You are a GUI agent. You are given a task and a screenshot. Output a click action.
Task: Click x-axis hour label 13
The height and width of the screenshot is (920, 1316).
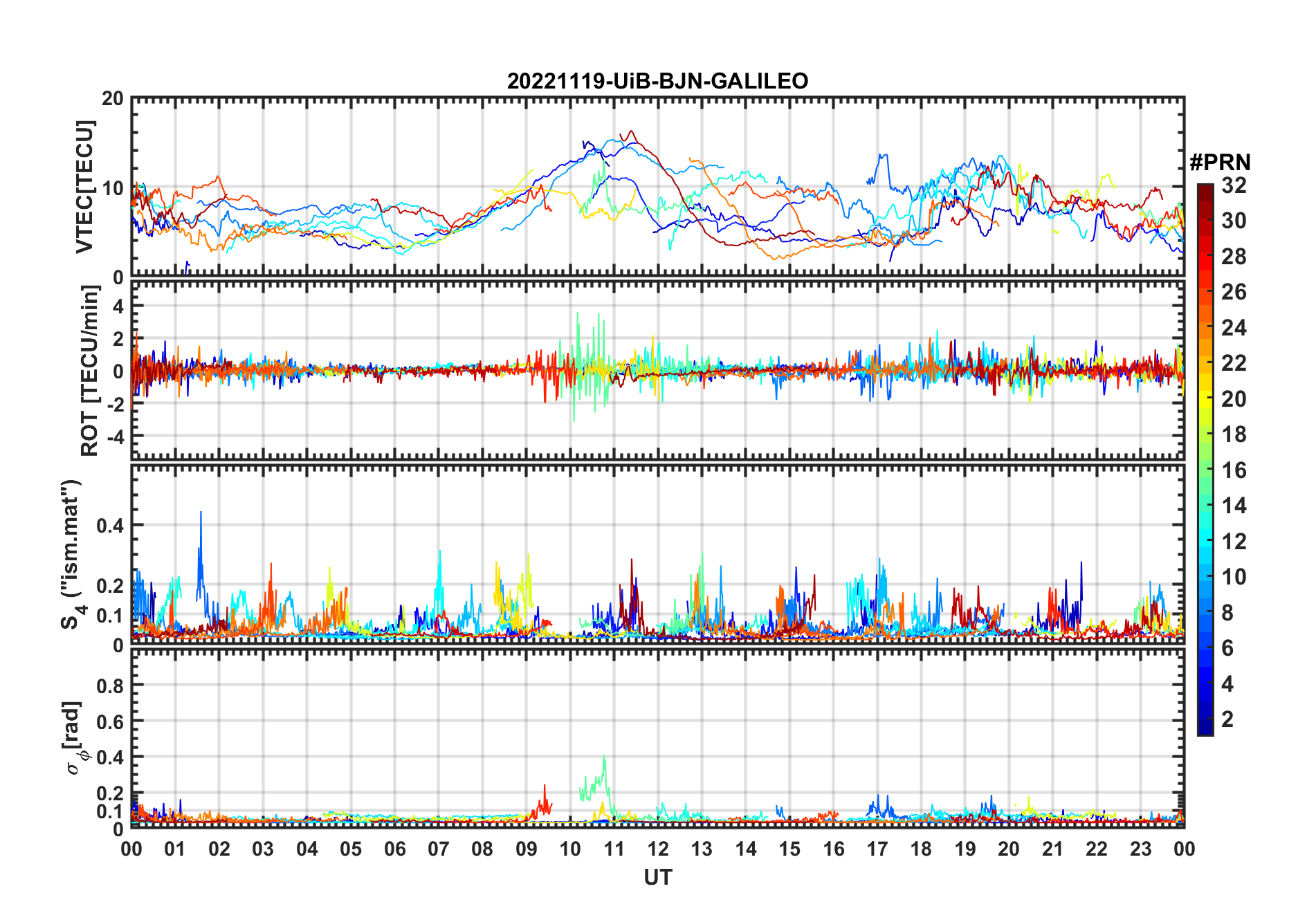tap(702, 849)
